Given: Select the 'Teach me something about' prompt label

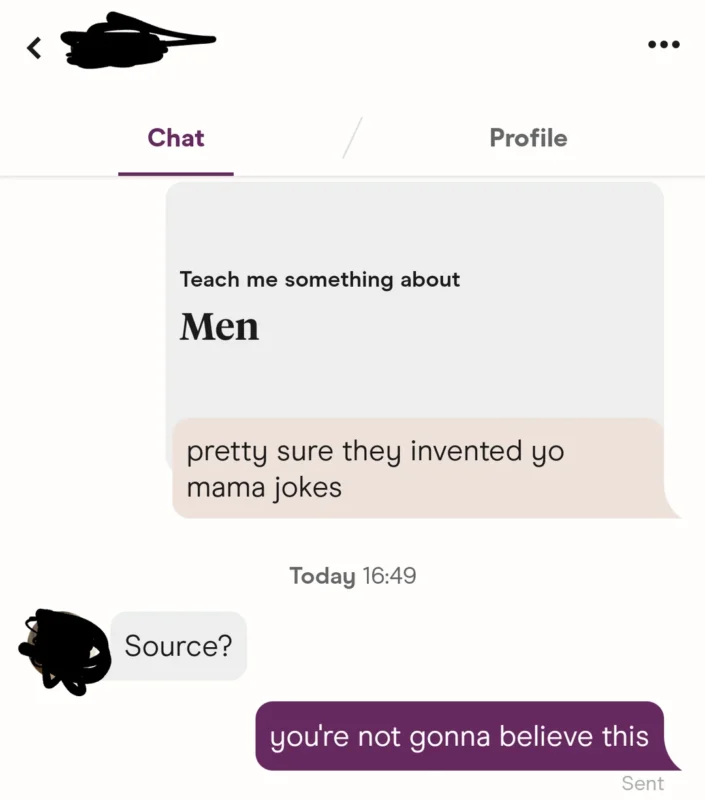Looking at the screenshot, I should pos(320,280).
